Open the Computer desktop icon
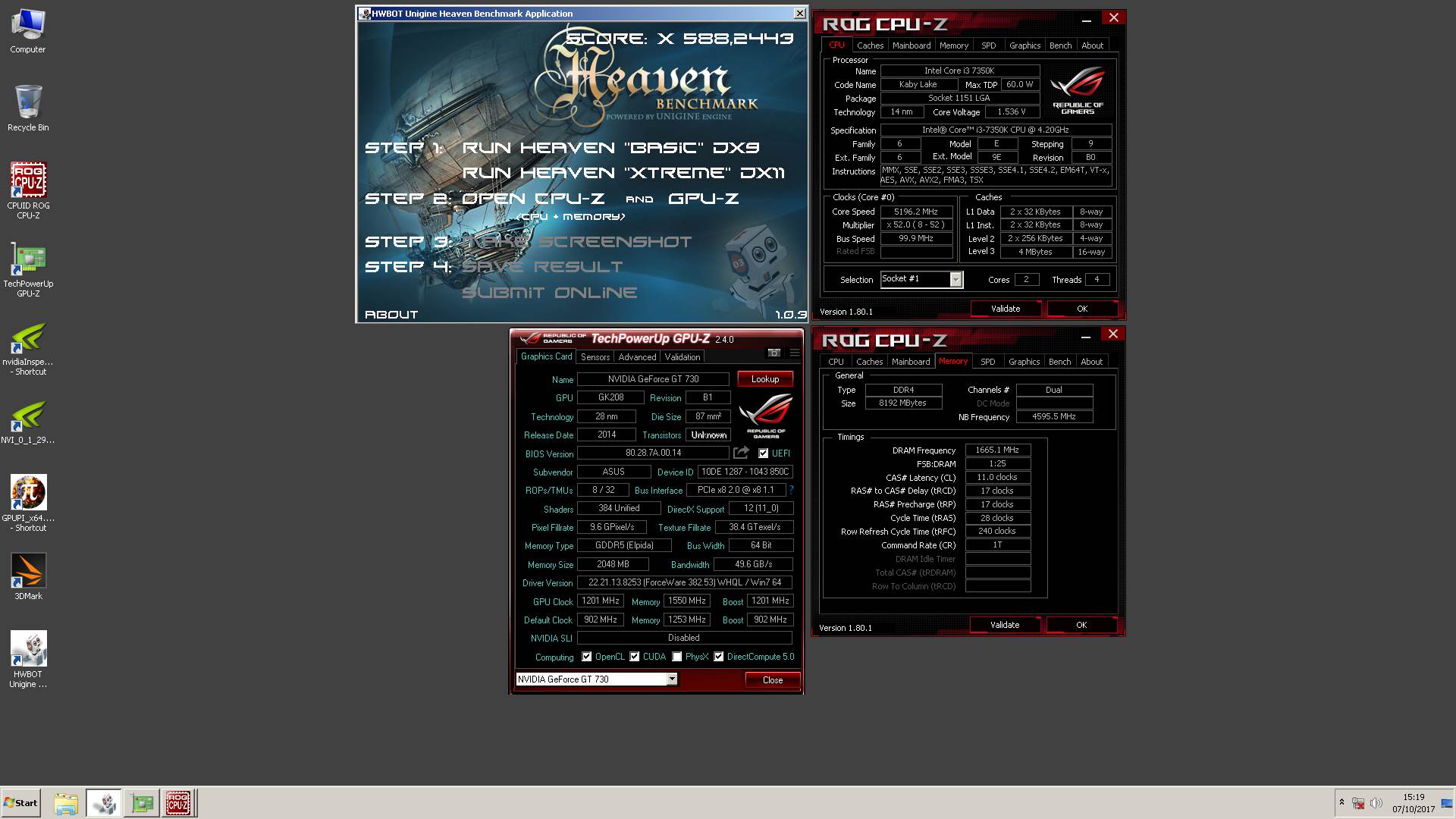This screenshot has height=819, width=1456. click(28, 30)
